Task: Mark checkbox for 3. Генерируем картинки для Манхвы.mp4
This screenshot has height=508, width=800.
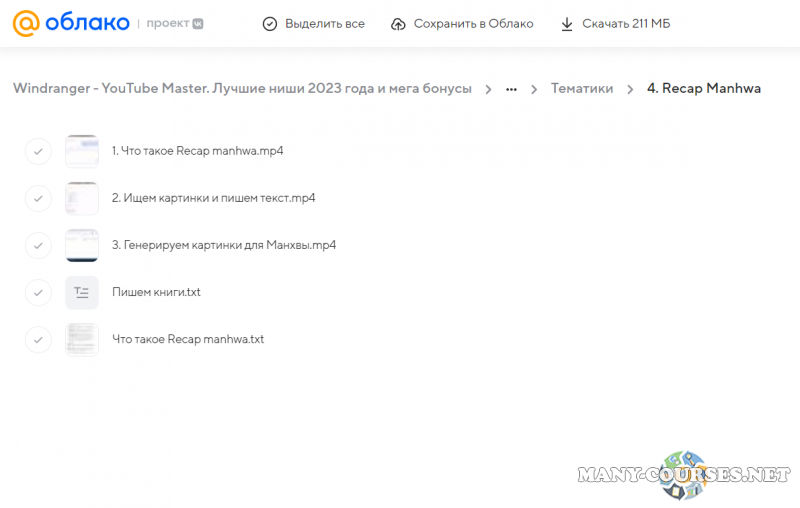Action: click(38, 245)
